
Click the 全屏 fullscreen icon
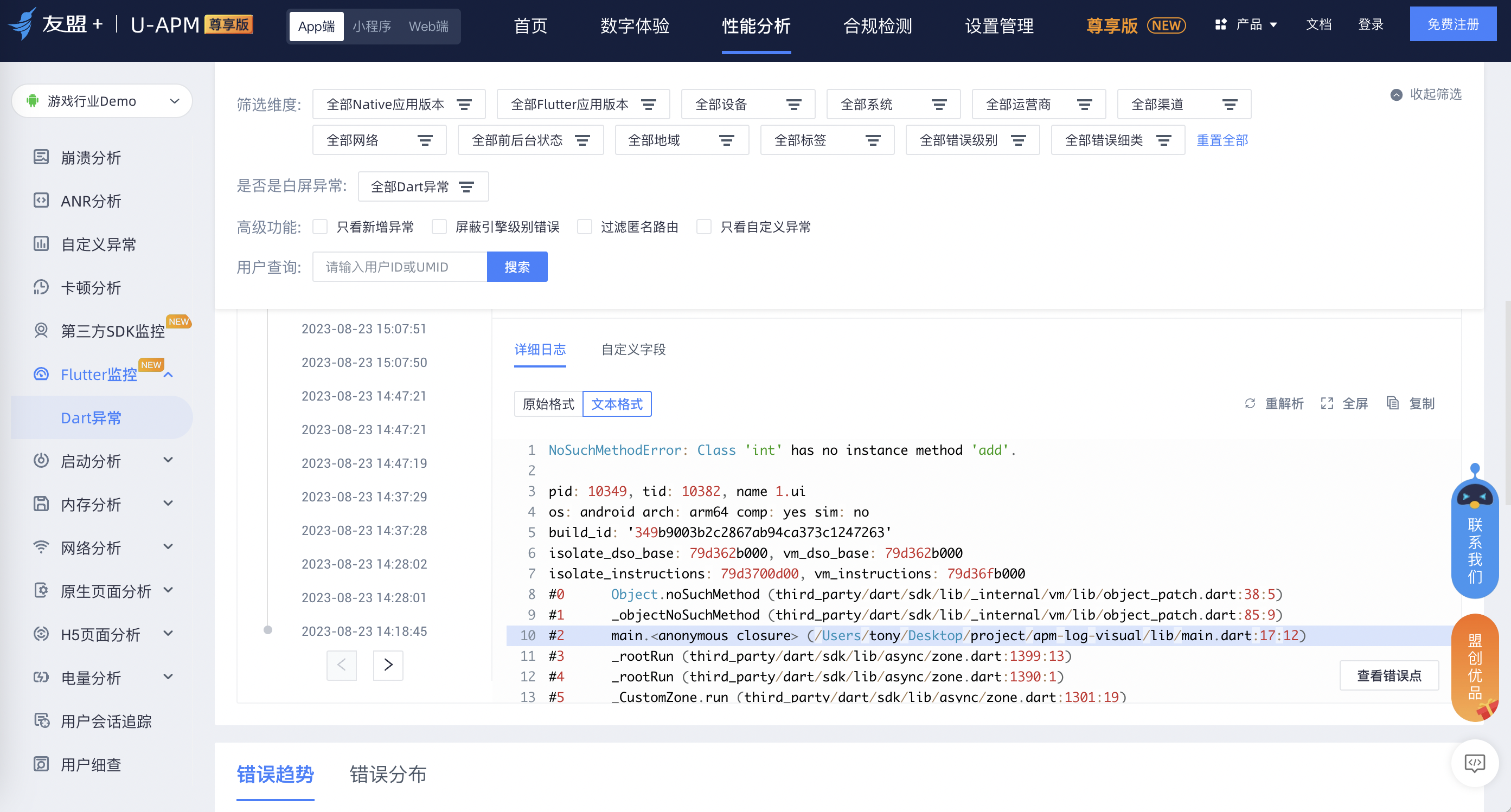1327,403
